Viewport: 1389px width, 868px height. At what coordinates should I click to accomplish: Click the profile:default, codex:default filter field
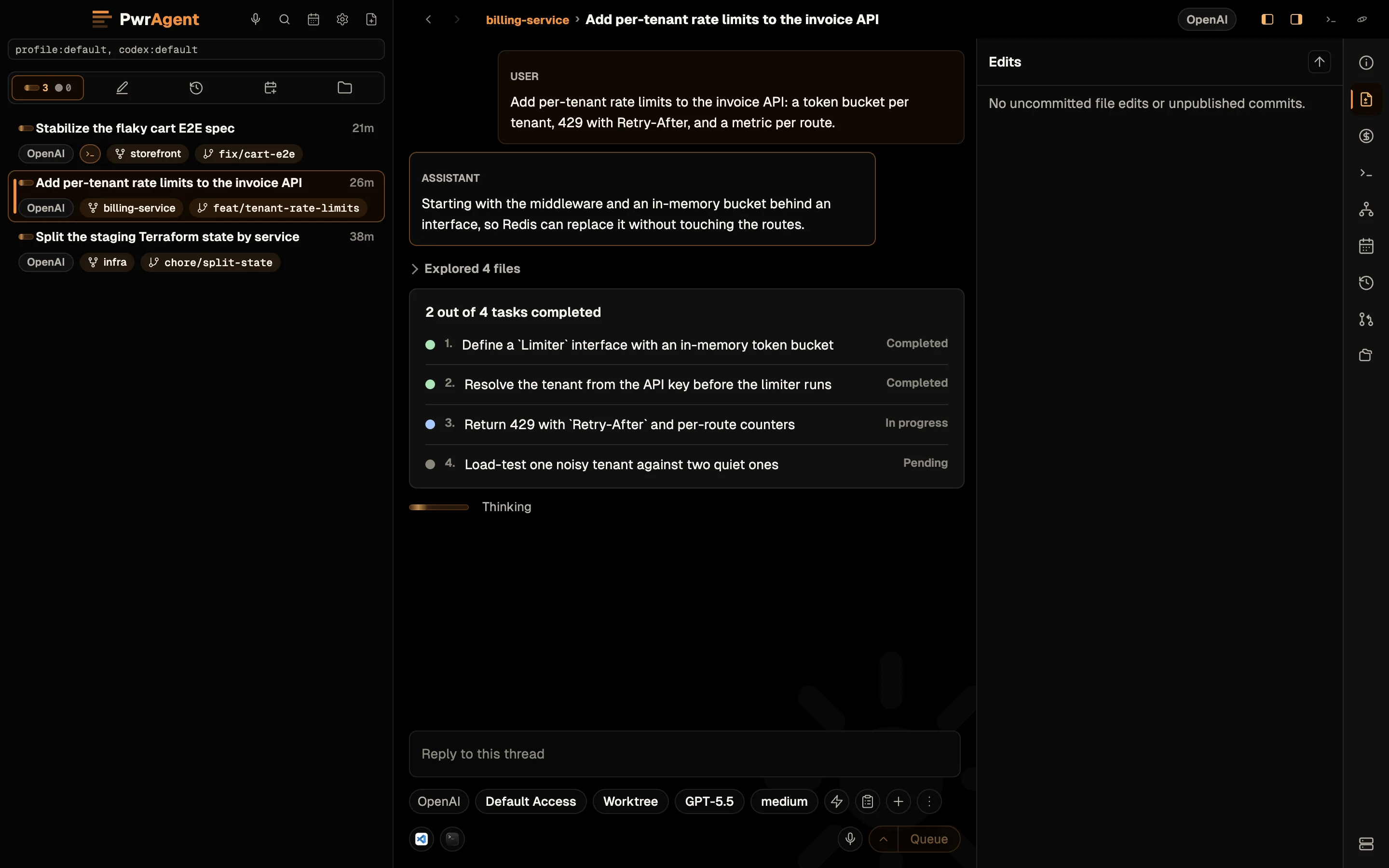[196, 49]
